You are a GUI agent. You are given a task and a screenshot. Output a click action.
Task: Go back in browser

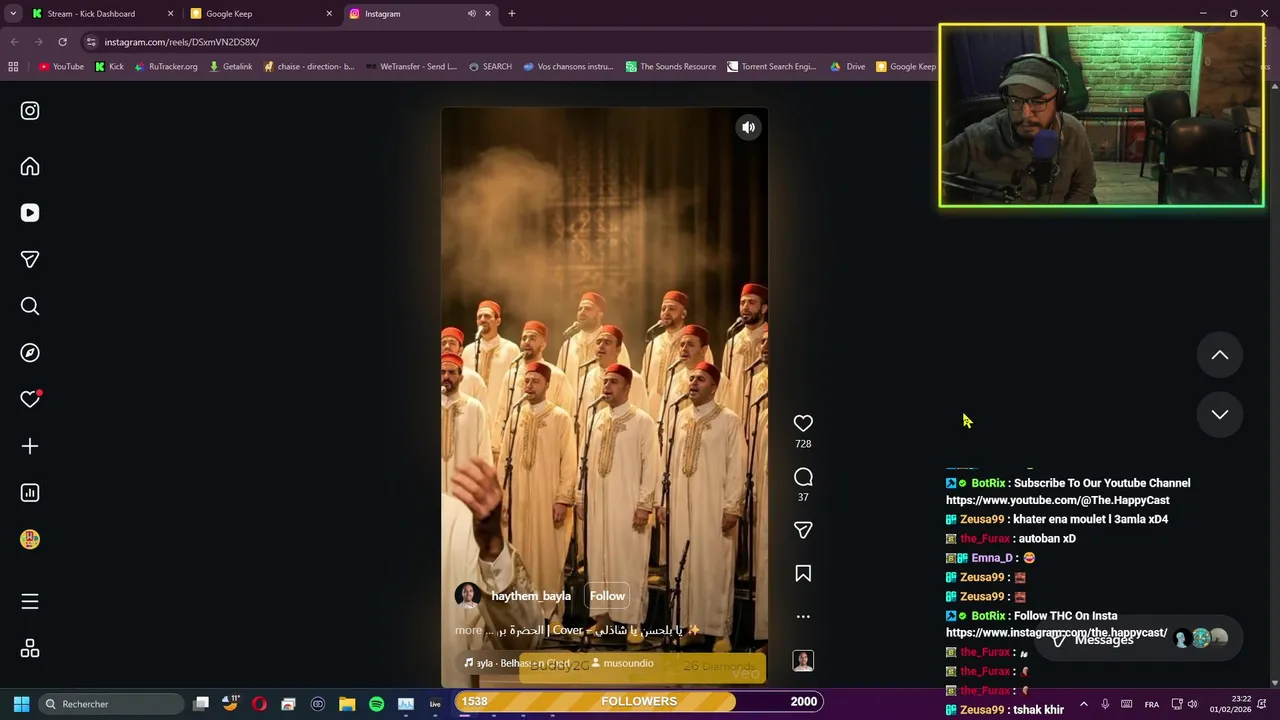(x=14, y=42)
